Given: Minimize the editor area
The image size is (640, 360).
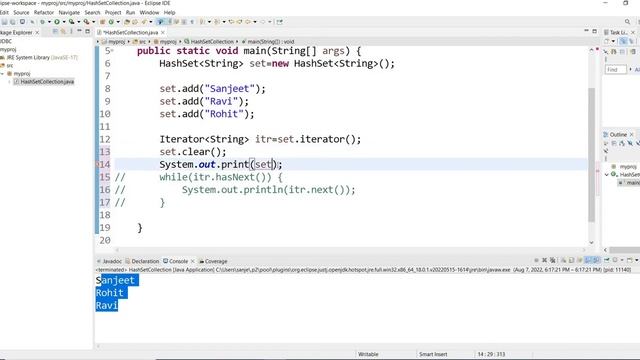Looking at the screenshot, I should 587,31.
